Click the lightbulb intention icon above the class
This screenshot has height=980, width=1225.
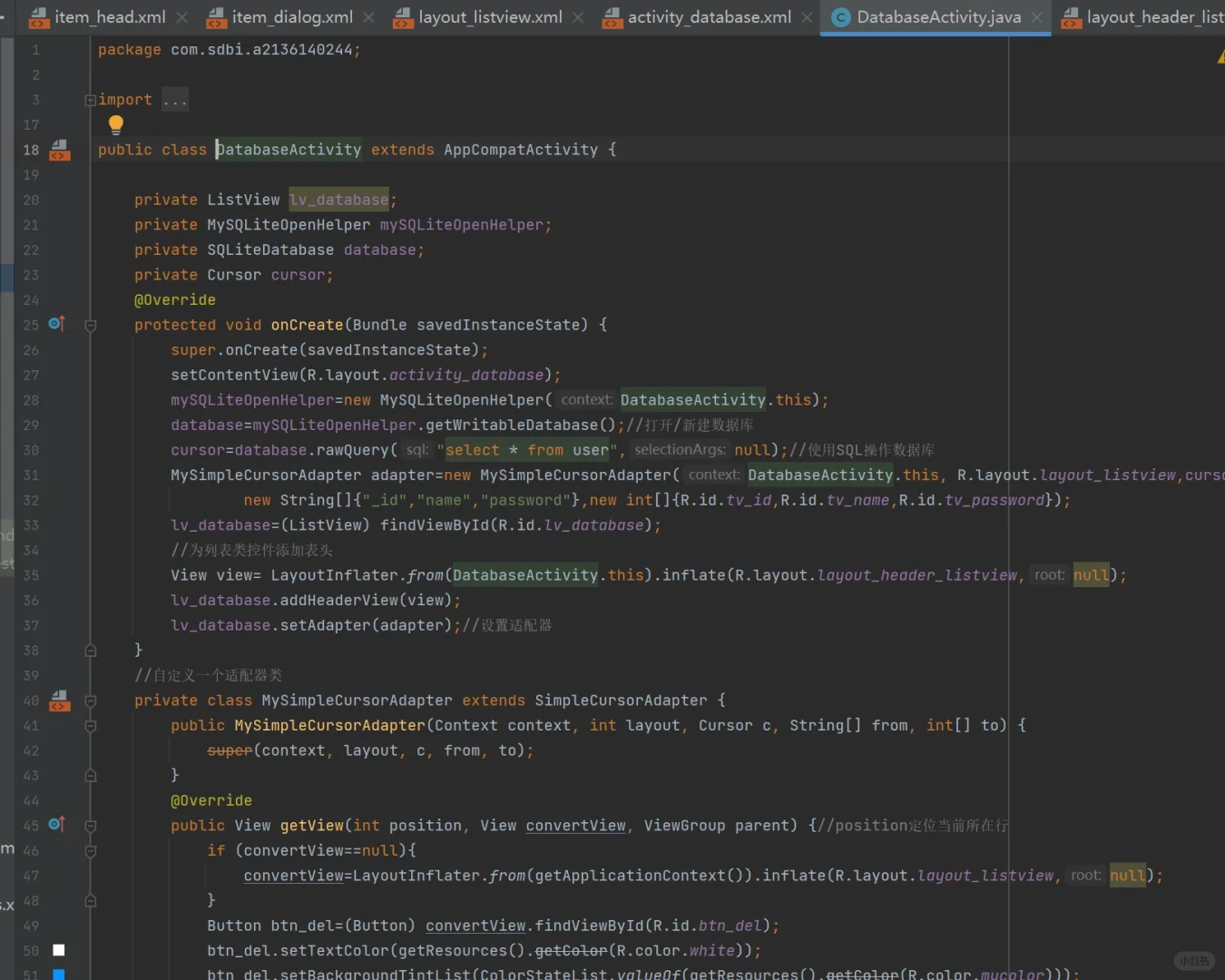115,124
